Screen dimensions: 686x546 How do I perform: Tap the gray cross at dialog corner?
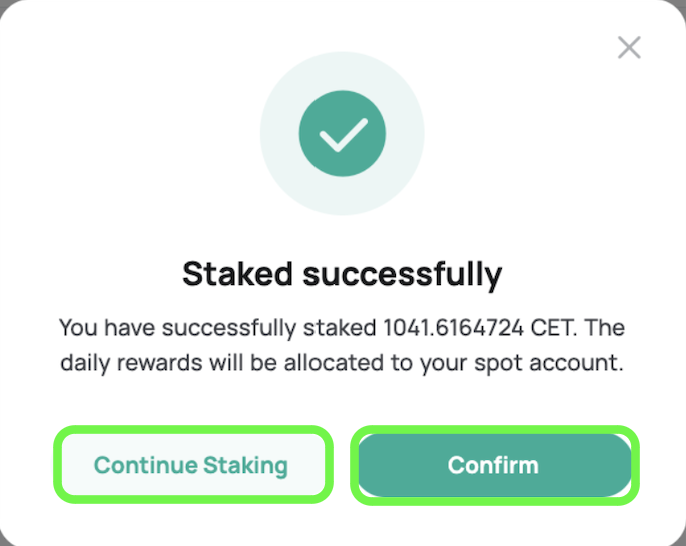[629, 47]
